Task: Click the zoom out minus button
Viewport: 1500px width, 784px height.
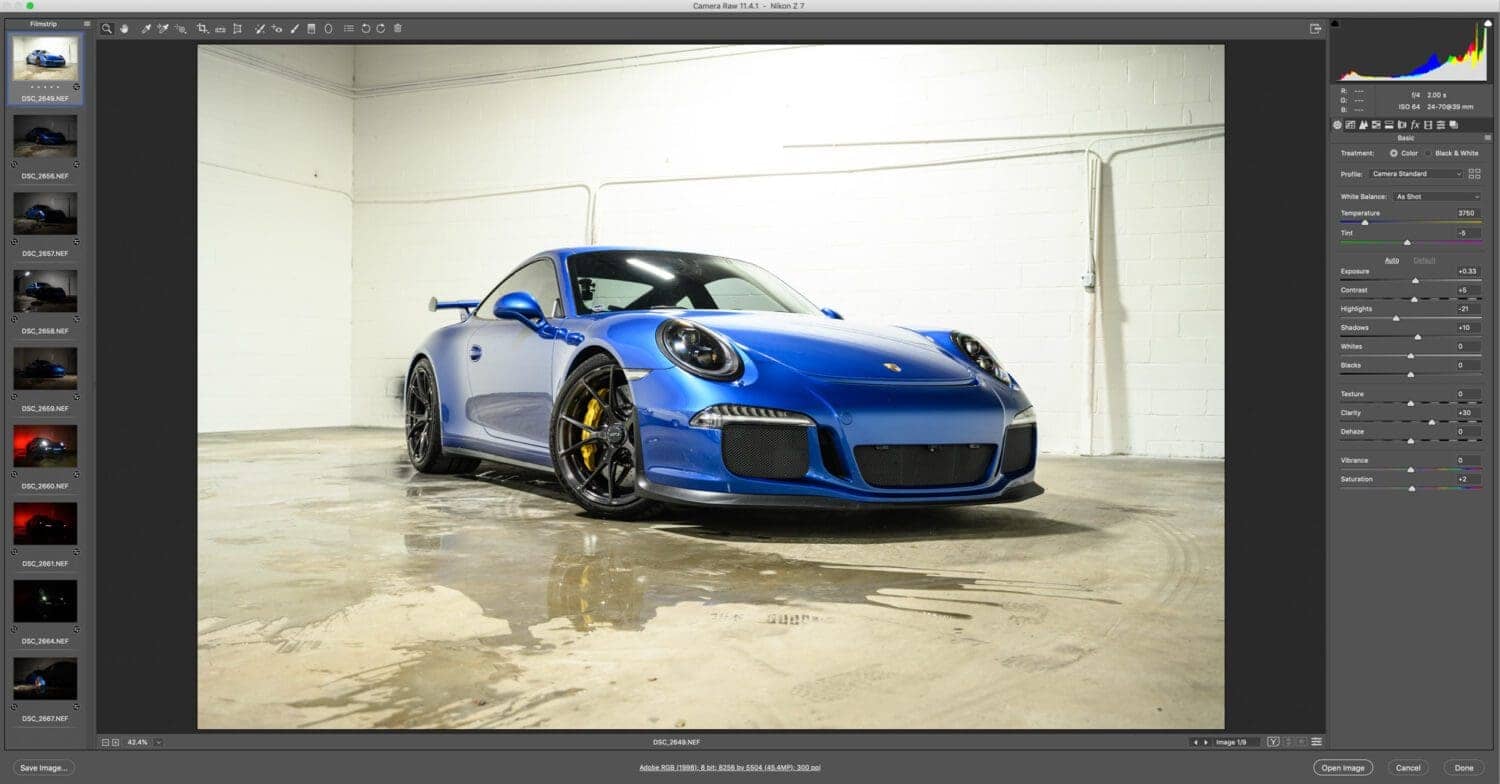Action: coord(105,742)
